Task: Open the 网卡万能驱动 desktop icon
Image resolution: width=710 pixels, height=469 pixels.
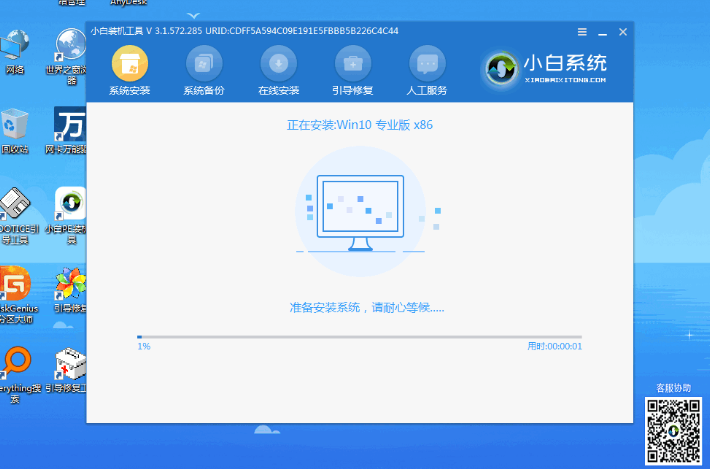Action: tap(69, 130)
